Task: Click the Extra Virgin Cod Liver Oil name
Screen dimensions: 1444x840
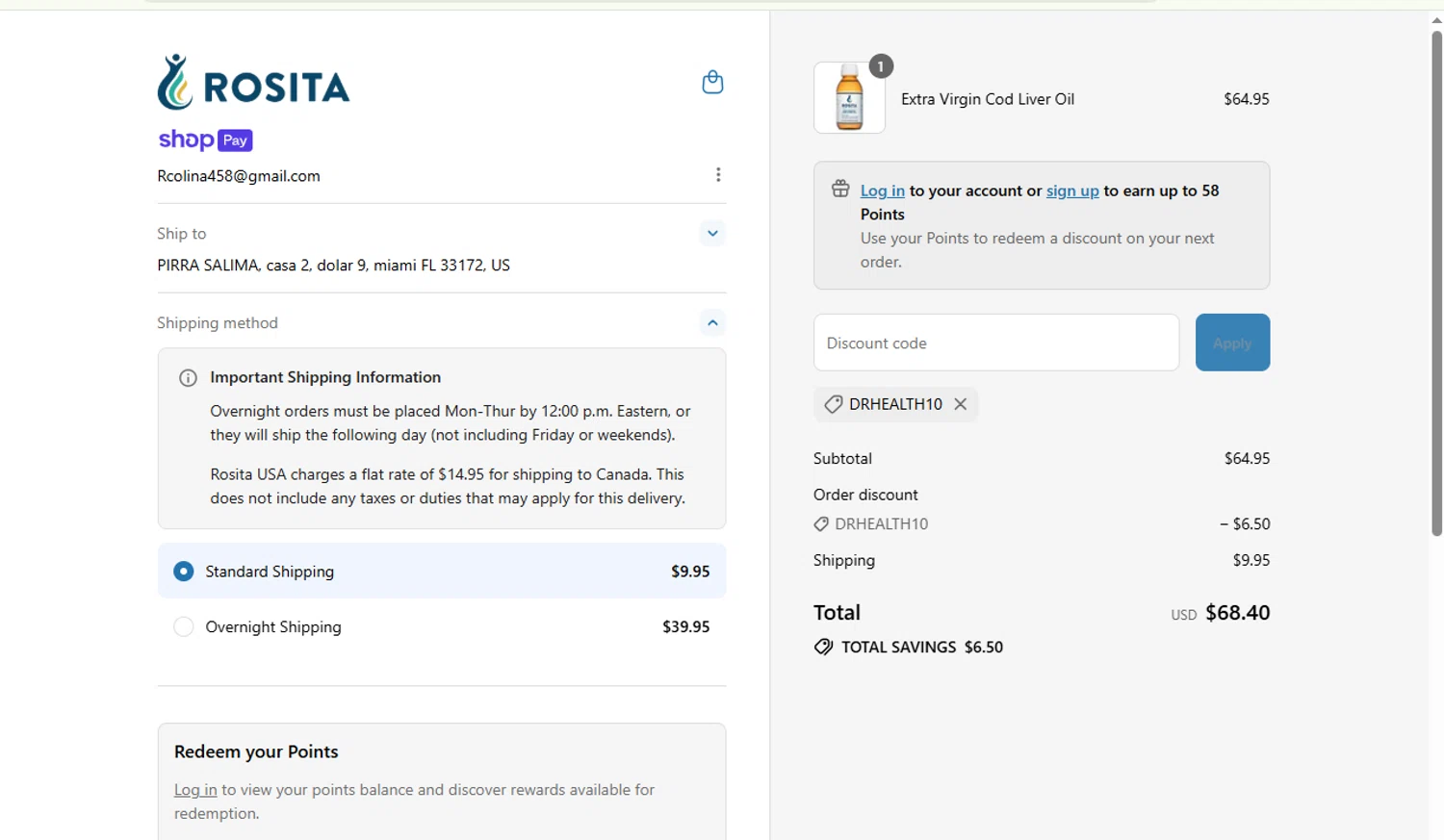Action: pyautogui.click(x=988, y=99)
